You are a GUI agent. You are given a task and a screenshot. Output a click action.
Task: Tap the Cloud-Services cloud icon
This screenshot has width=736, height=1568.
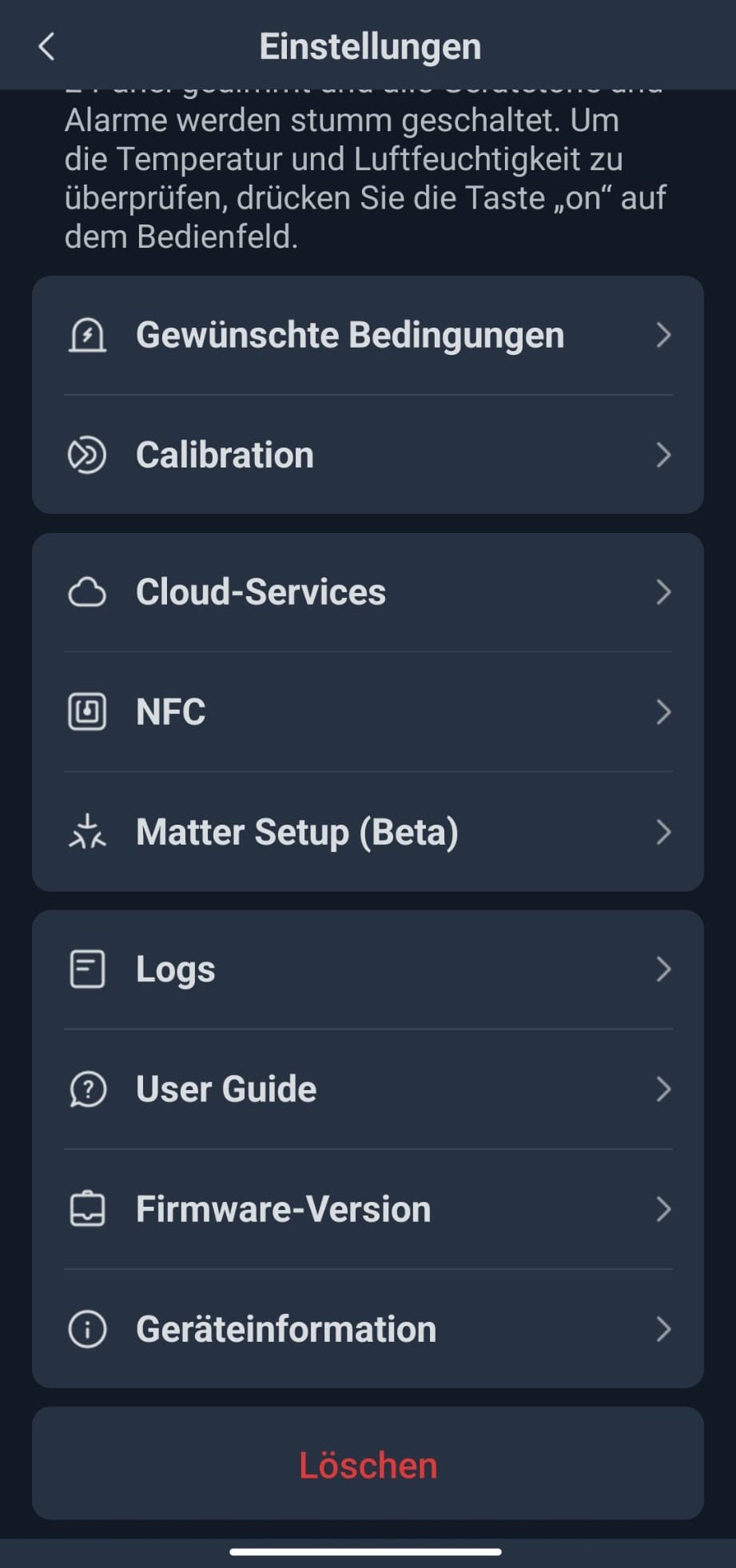point(87,592)
